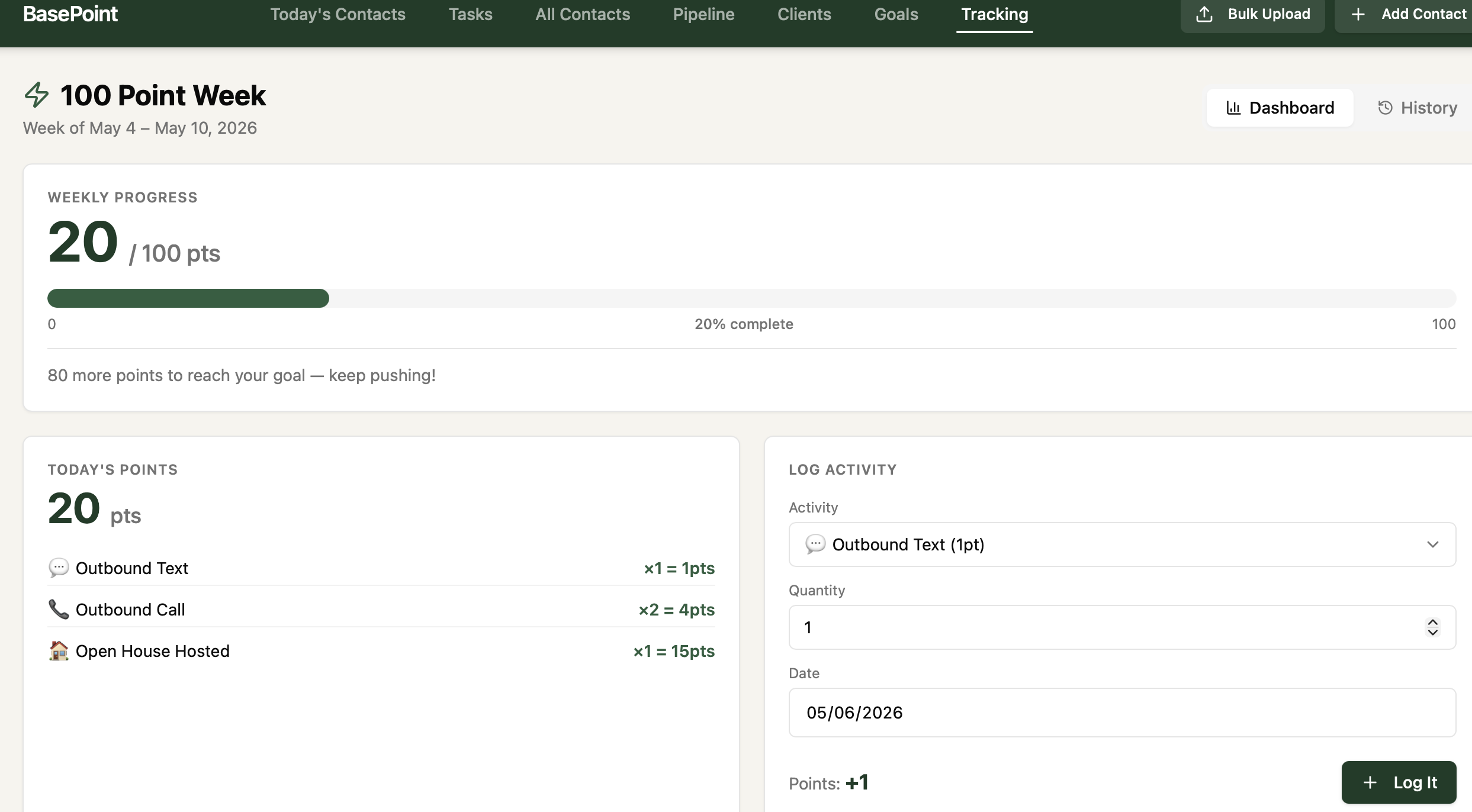Click the Open House Hosted row label

(x=152, y=651)
